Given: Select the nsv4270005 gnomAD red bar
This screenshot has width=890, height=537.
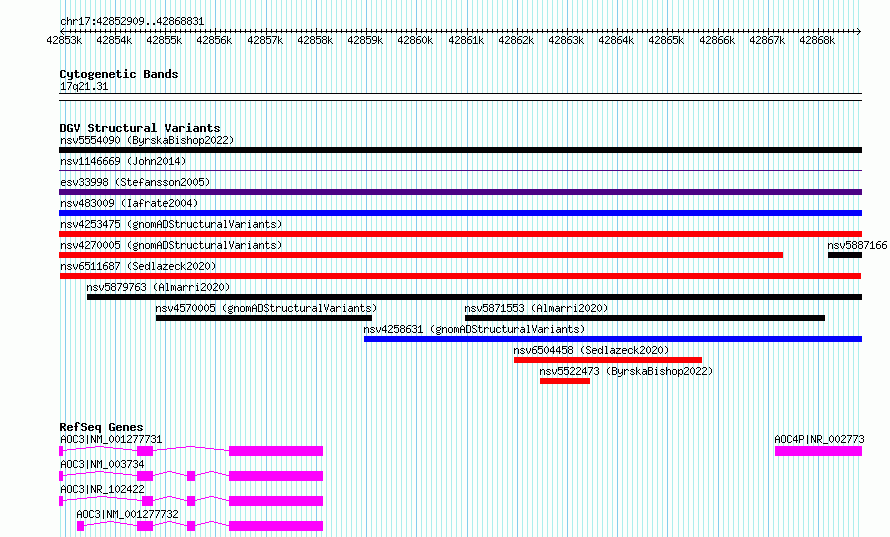Looking at the screenshot, I should pos(421,255).
